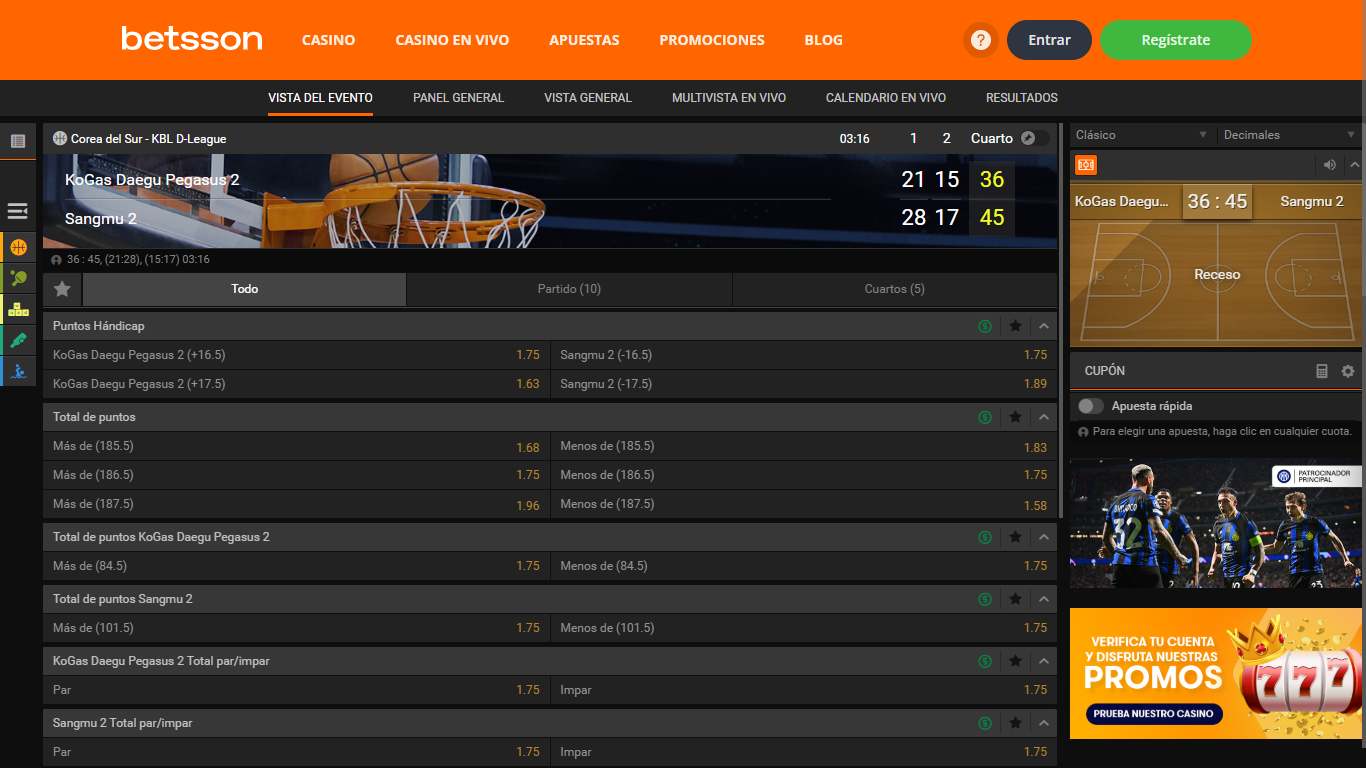Select the Todo tab
Image resolution: width=1366 pixels, height=768 pixels.
pos(244,289)
